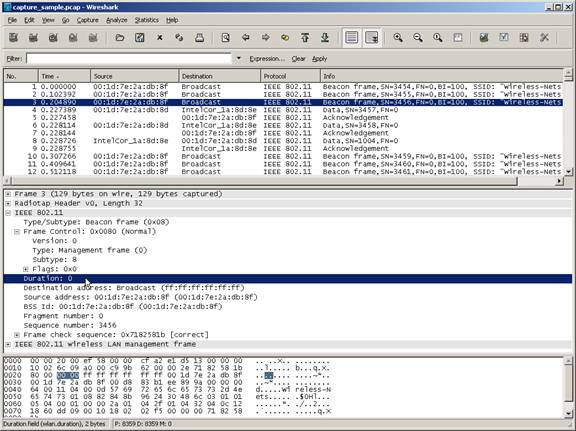
Task: Sort by the Source column header
Action: [134, 76]
